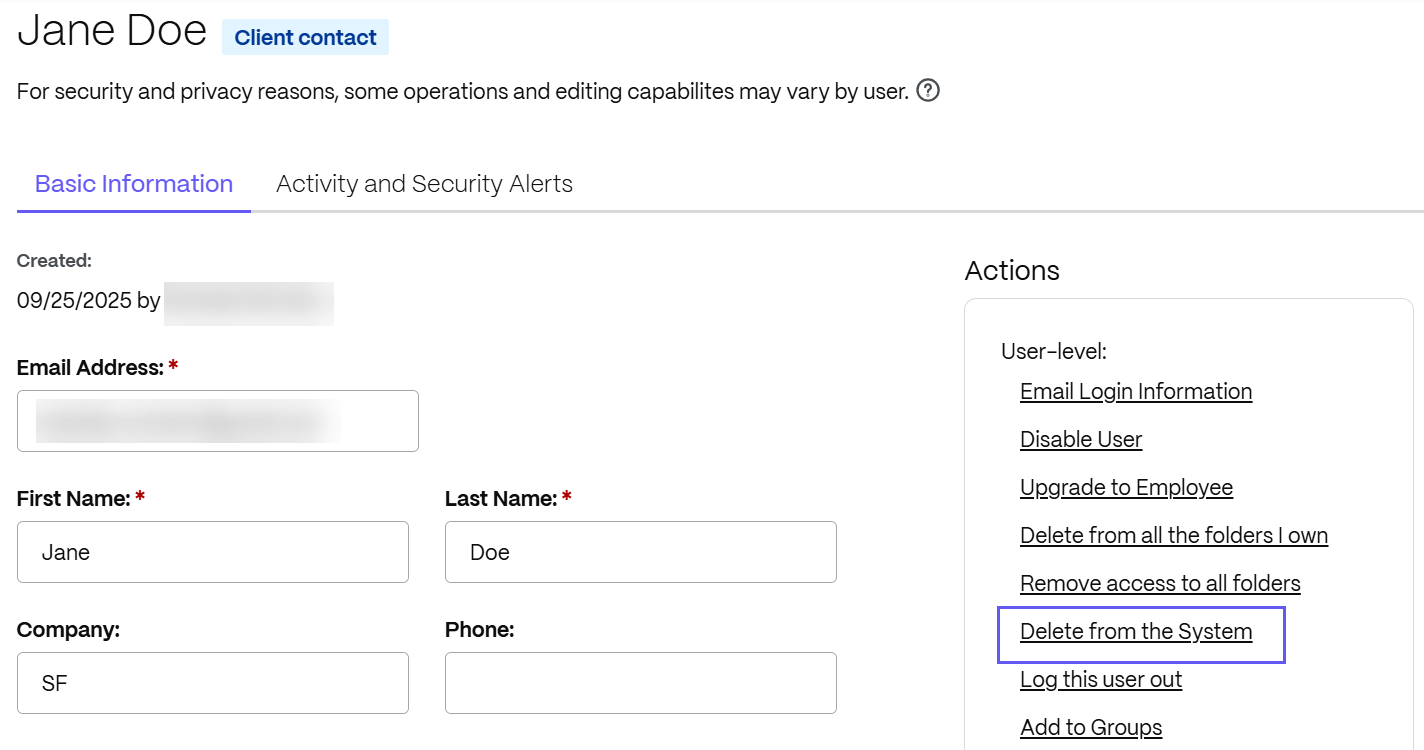This screenshot has width=1424, height=750.
Task: Open the Add to Groups link
Action: coord(1090,728)
